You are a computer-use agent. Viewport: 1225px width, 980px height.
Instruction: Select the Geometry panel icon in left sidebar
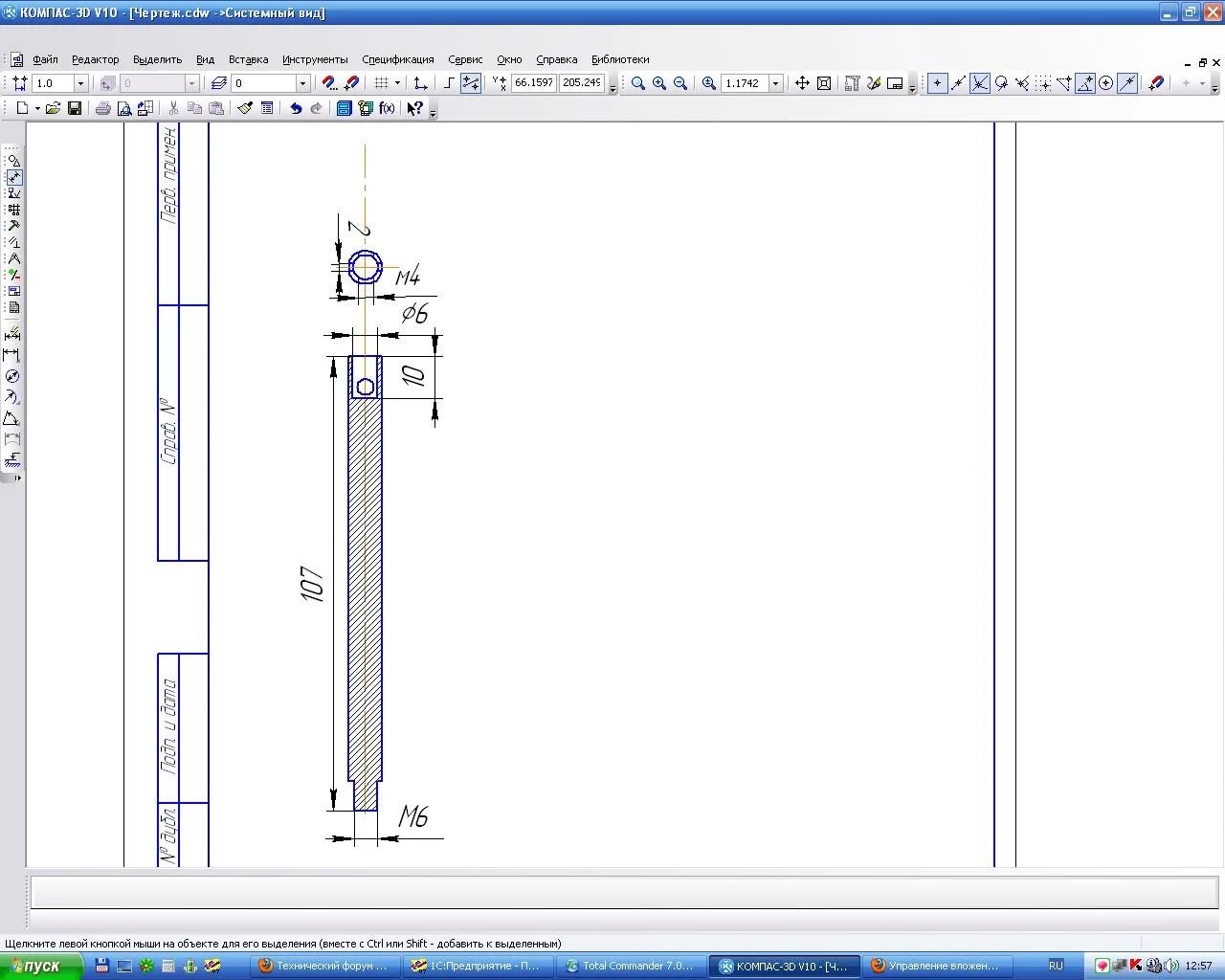coord(13,161)
